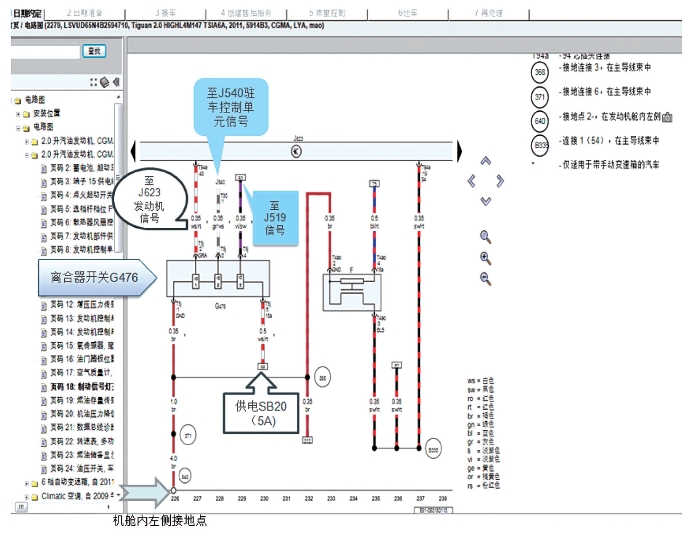Collapse the second 2.0 升汽油发动机 folder
The width and height of the screenshot is (694, 540).
click(x=27, y=155)
